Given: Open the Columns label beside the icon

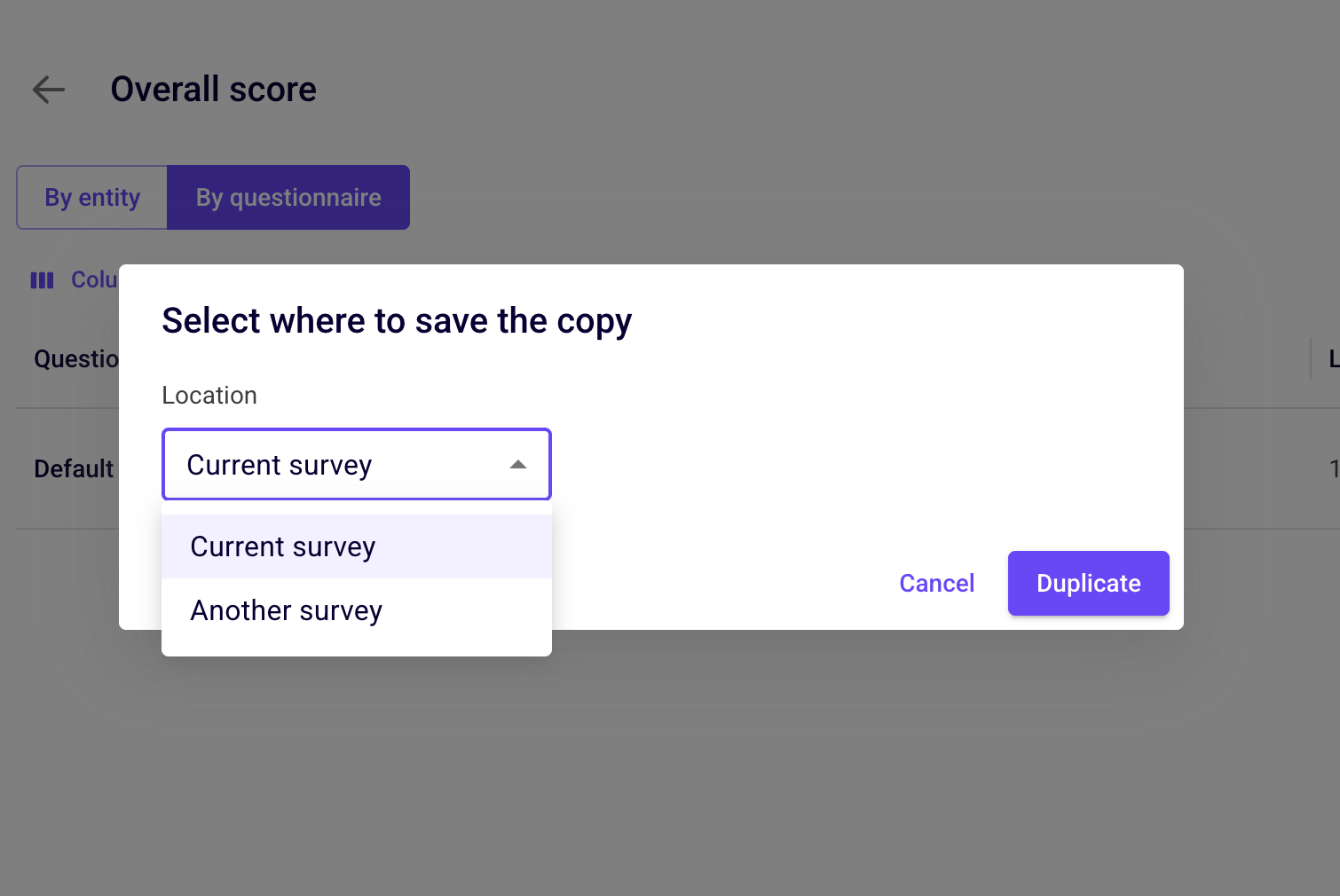Looking at the screenshot, I should (94, 279).
